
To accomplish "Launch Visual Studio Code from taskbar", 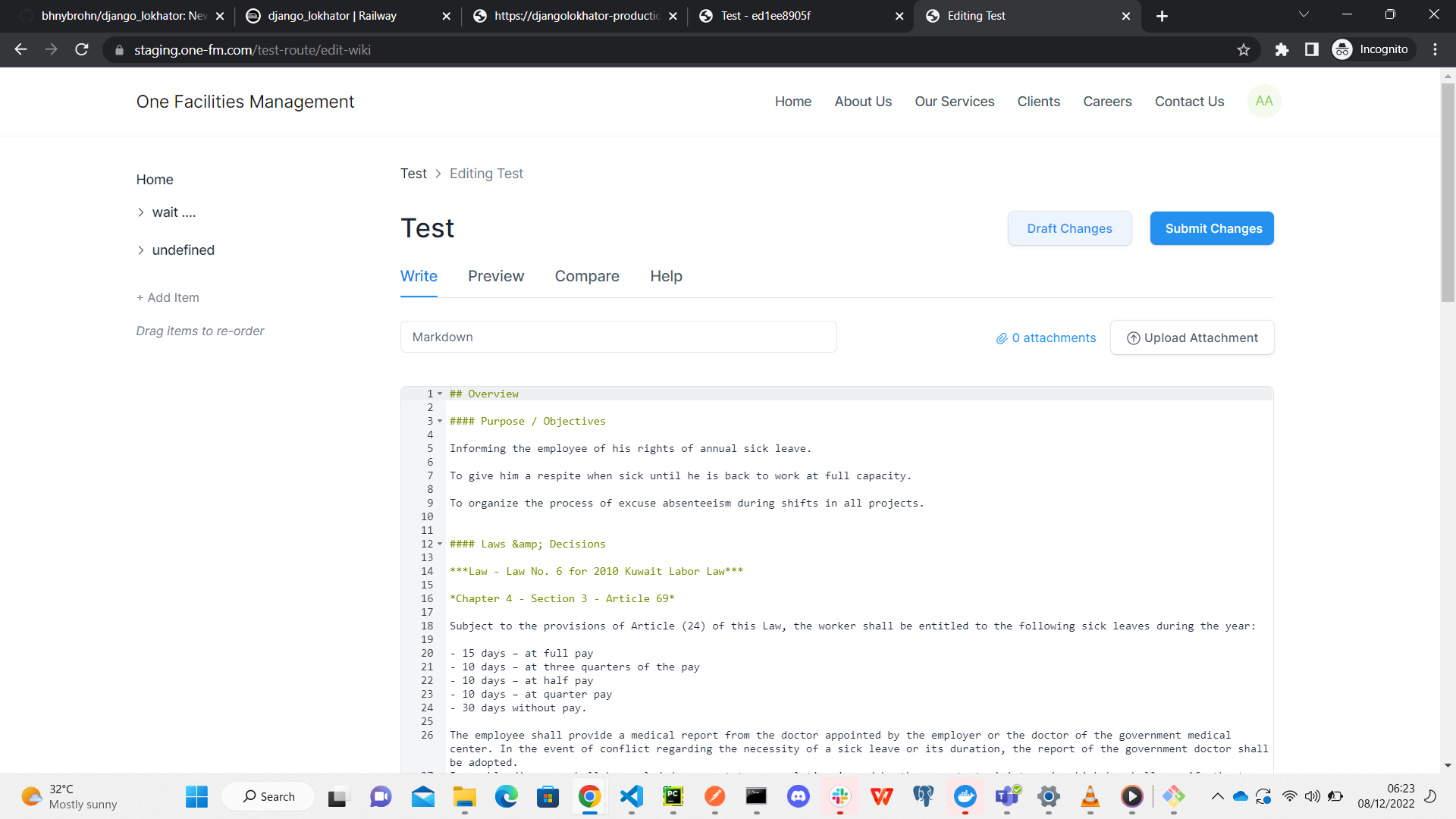I will coord(632,797).
